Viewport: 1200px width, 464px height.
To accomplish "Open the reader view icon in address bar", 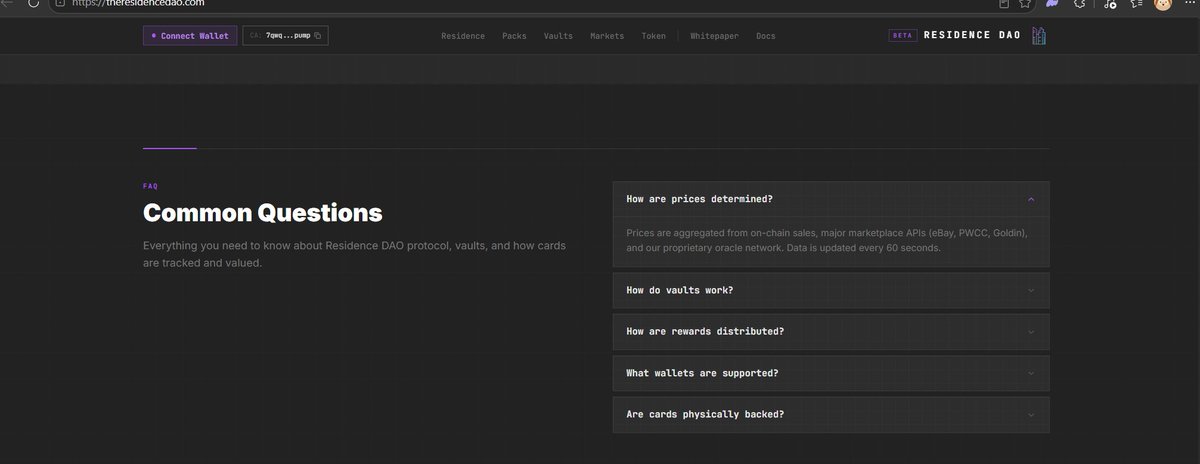I will [1004, 4].
